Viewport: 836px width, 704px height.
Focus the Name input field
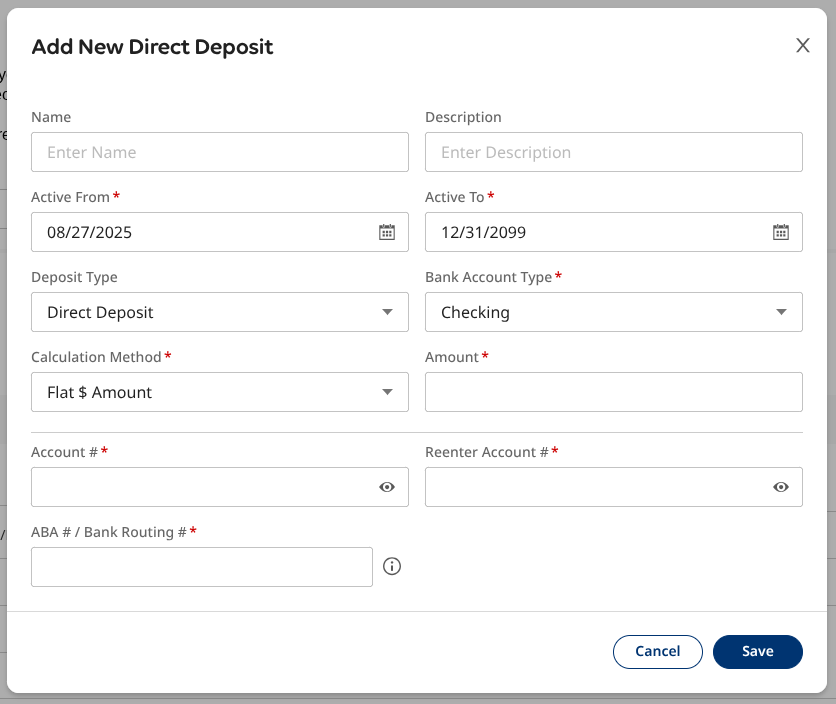point(220,152)
